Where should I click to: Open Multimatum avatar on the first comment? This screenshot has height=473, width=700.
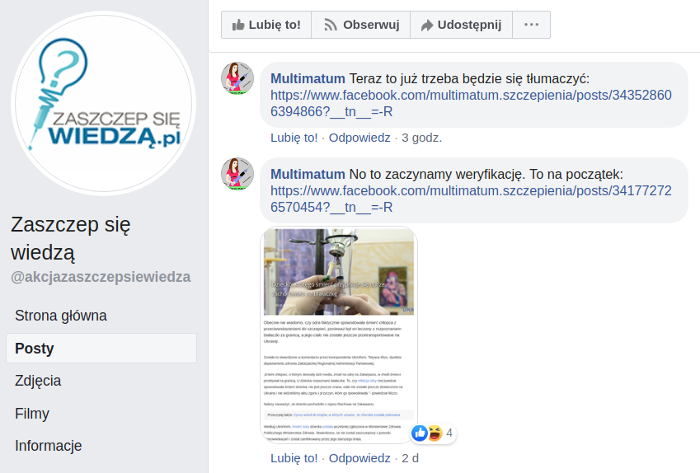[238, 79]
